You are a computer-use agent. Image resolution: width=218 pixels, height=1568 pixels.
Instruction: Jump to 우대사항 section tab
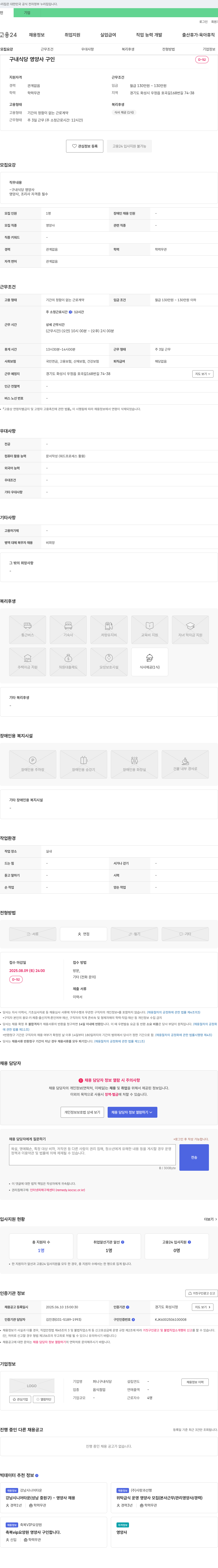[x=87, y=49]
